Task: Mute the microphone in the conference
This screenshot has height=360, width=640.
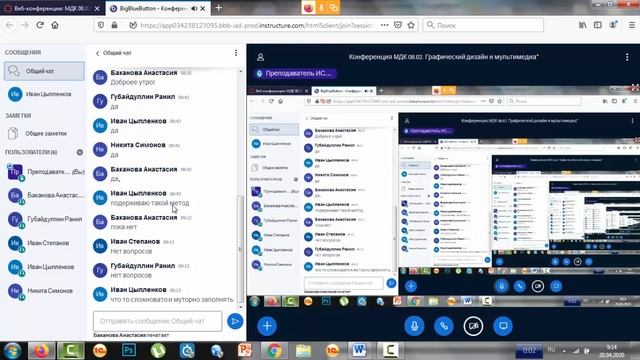Action: pos(414,326)
